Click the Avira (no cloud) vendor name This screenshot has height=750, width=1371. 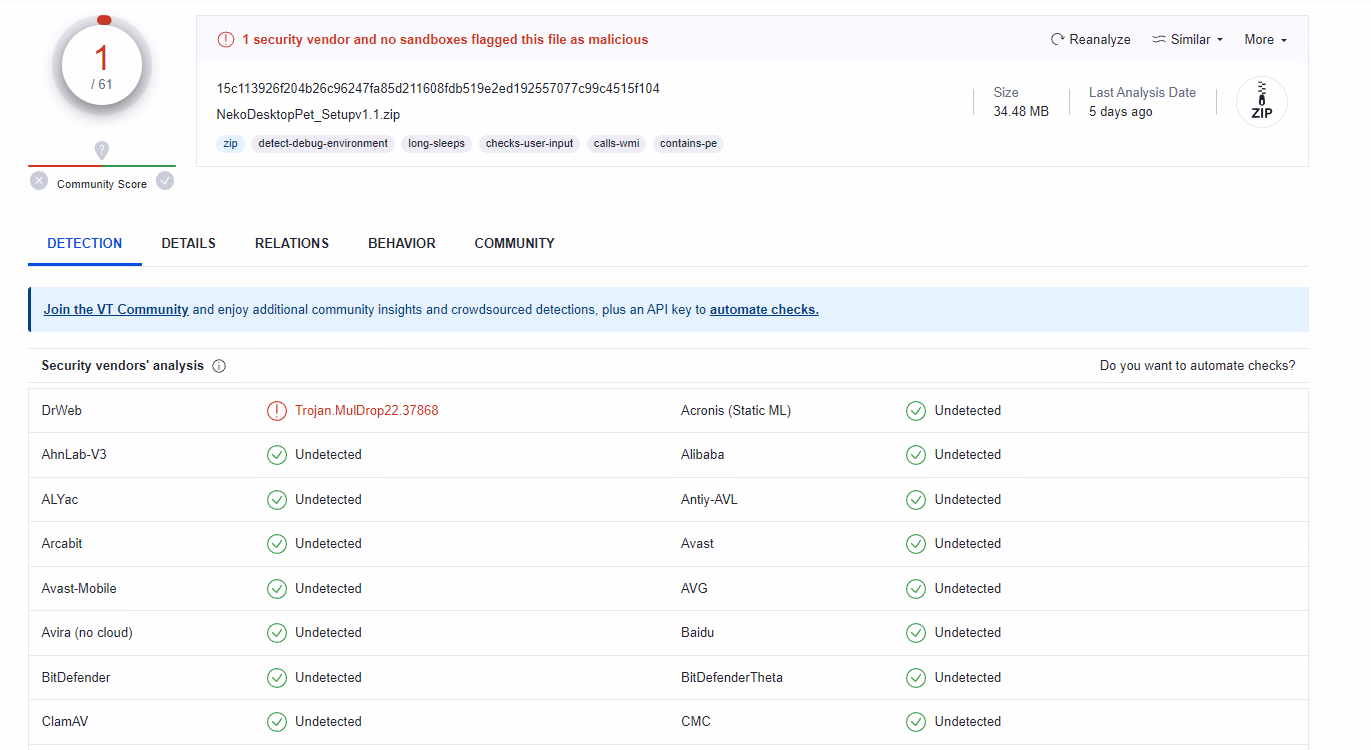coord(87,633)
